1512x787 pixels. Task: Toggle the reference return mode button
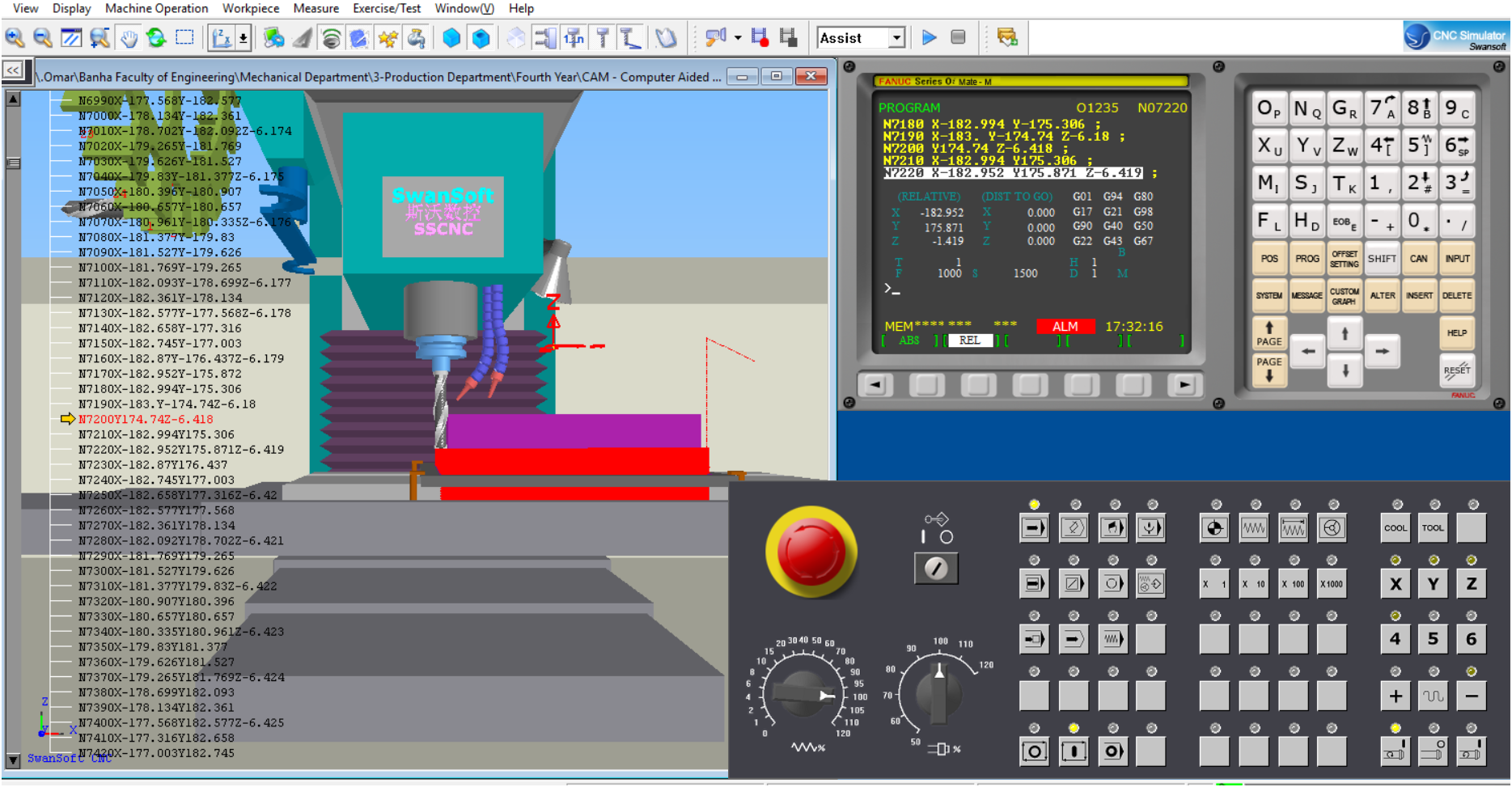(x=1214, y=528)
